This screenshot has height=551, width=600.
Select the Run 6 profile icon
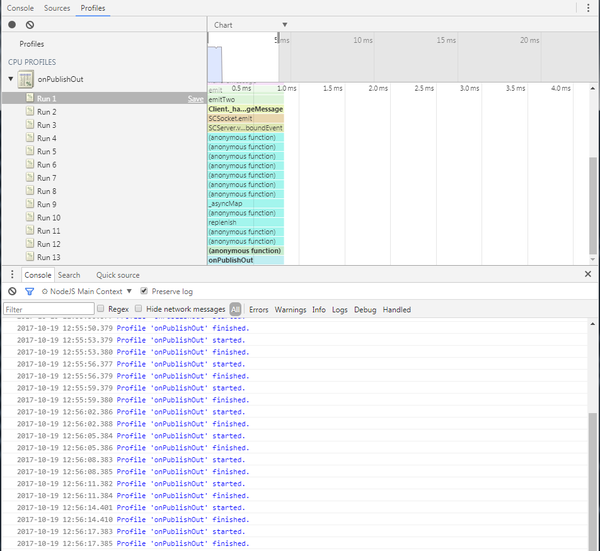30,164
